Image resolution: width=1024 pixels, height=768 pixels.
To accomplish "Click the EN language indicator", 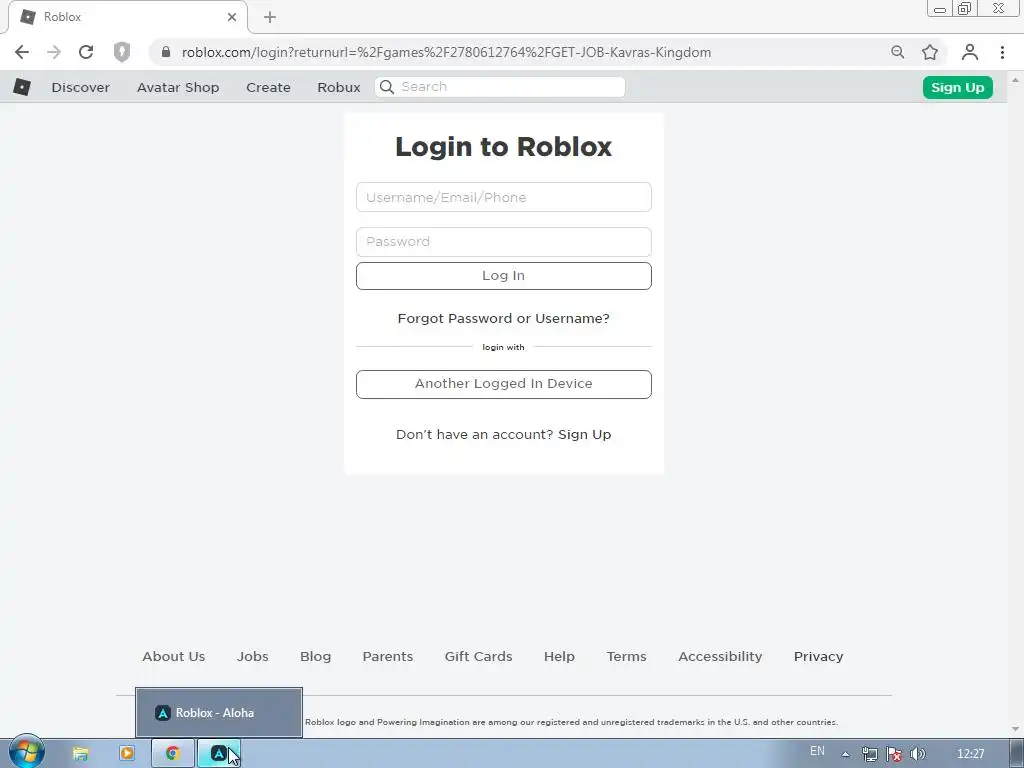I will coord(818,751).
